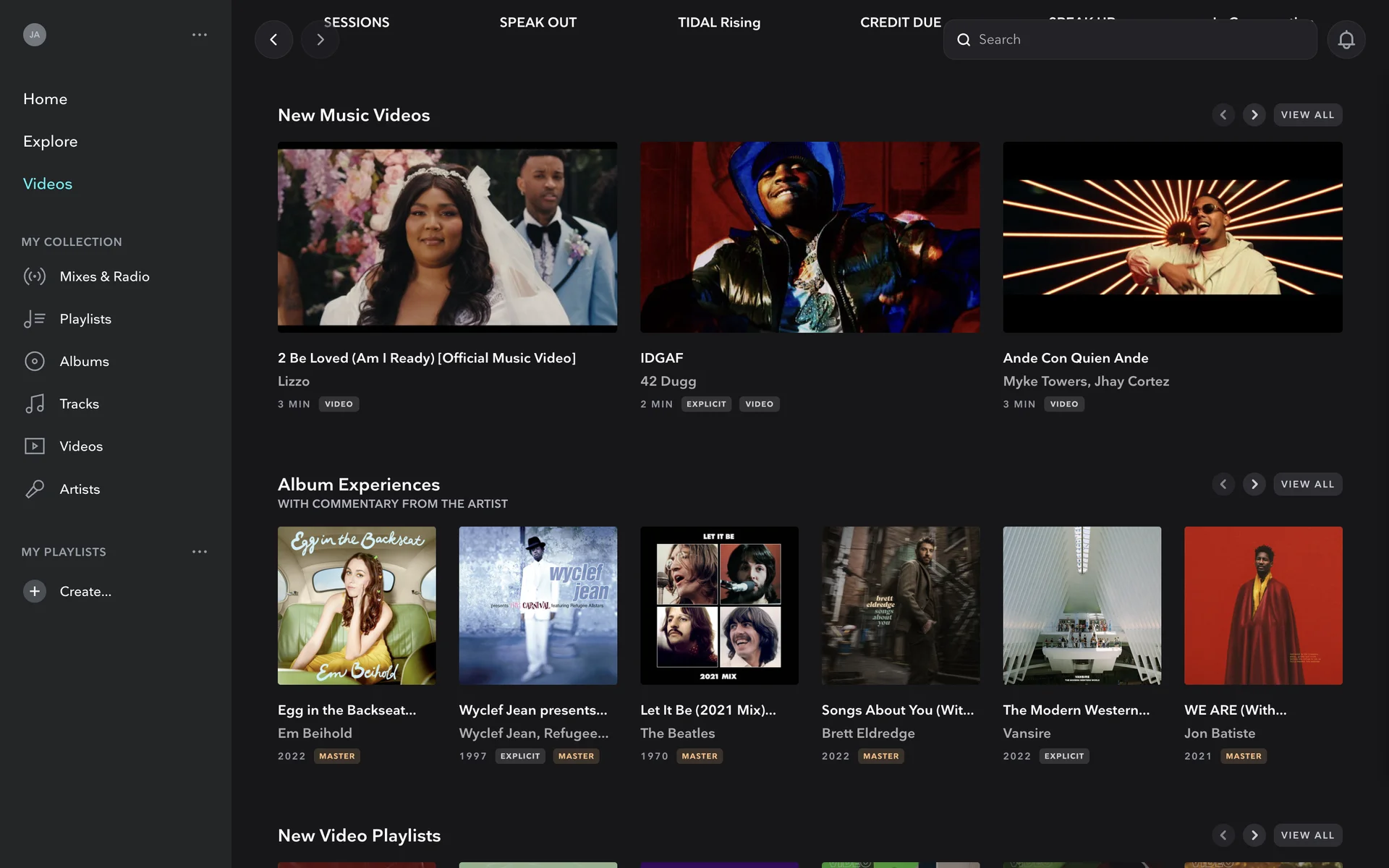Open Albums in My Collection
The width and height of the screenshot is (1389, 868).
pyautogui.click(x=84, y=362)
